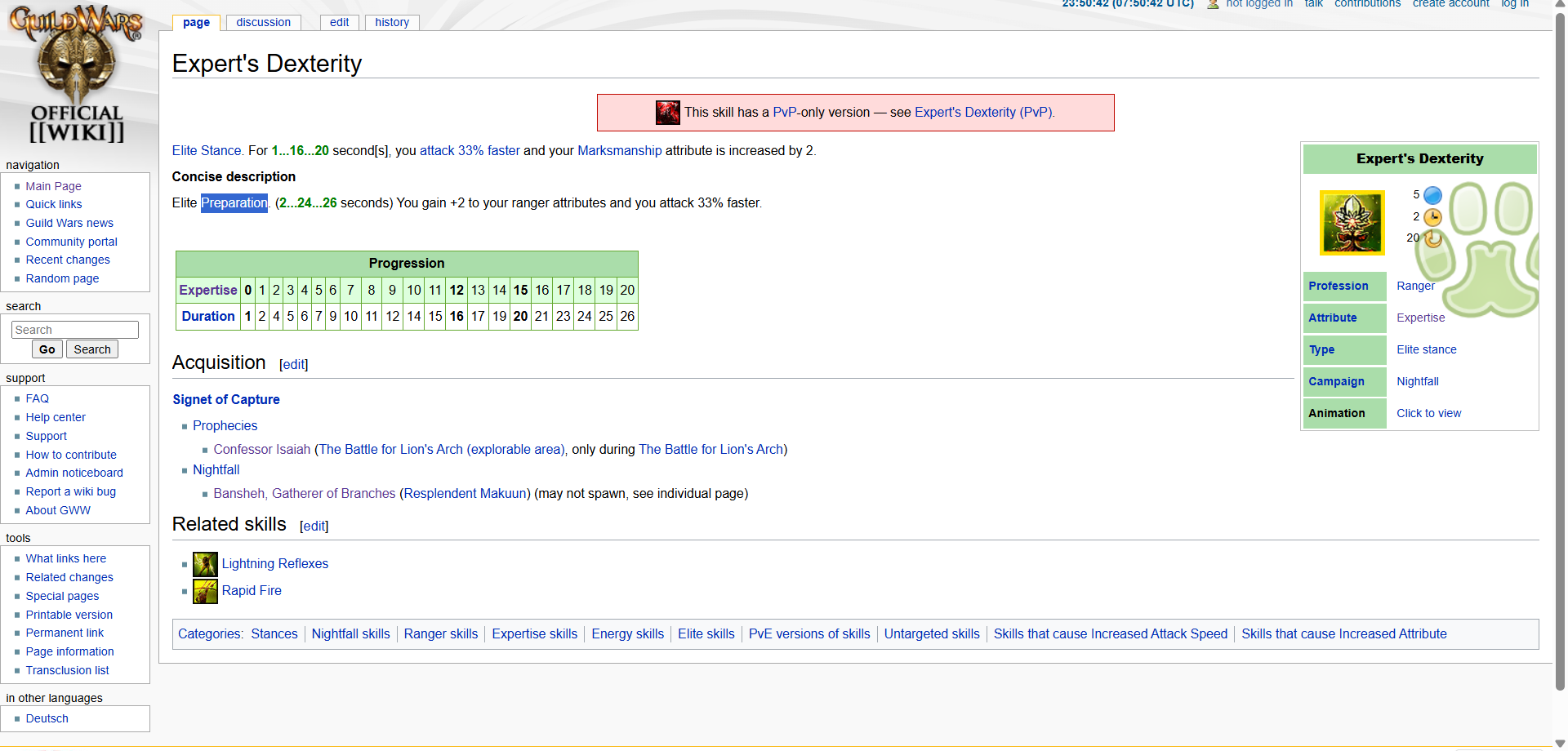The width and height of the screenshot is (1568, 751).
Task: Open the Elite skills category
Action: (706, 633)
